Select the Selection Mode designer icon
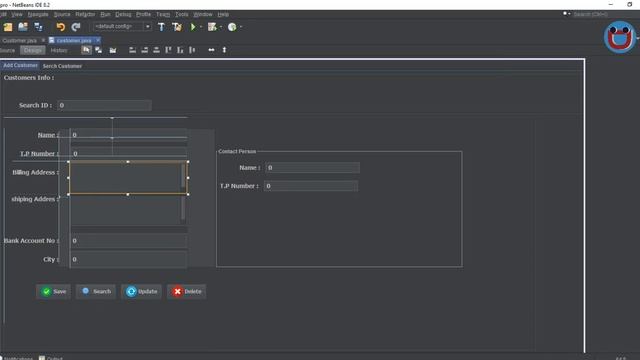This screenshot has width=640, height=360. click(86, 50)
